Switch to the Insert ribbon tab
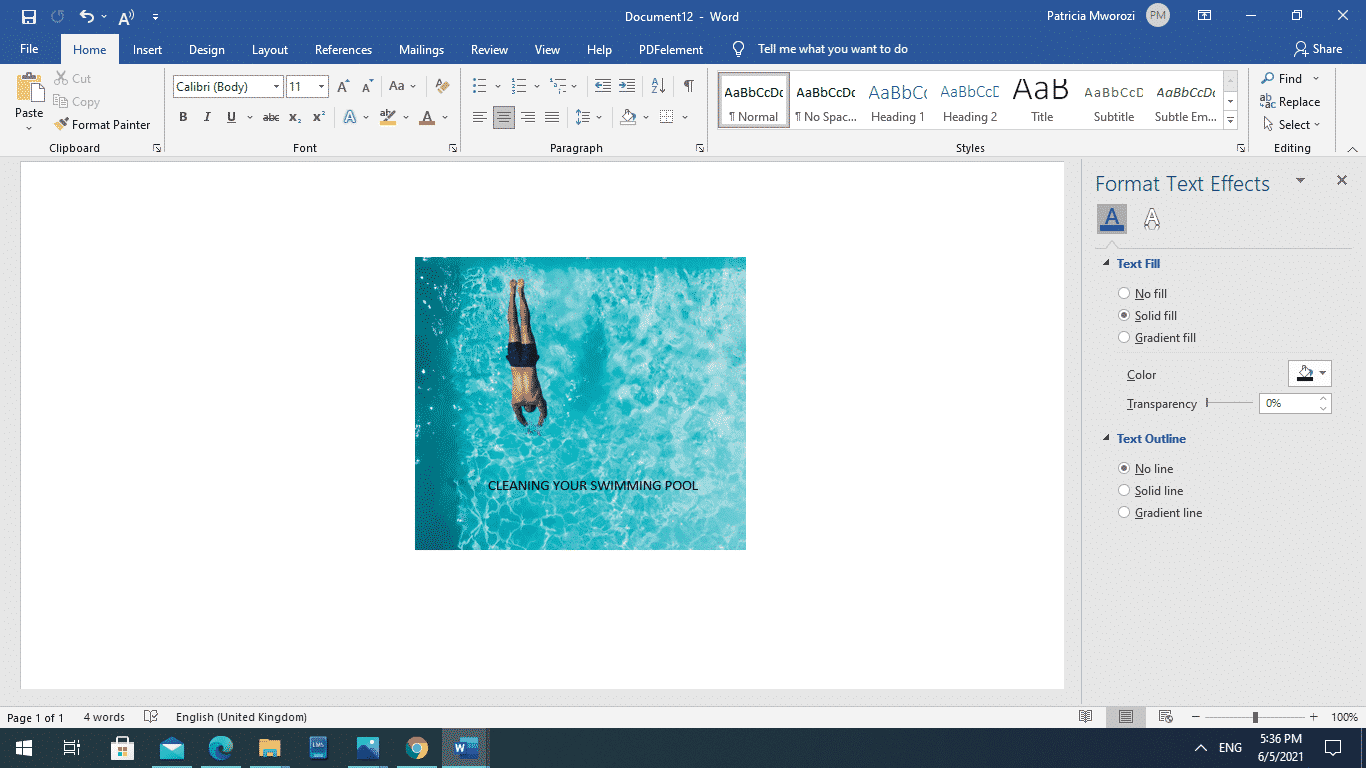The height and width of the screenshot is (768, 1366). [x=147, y=48]
